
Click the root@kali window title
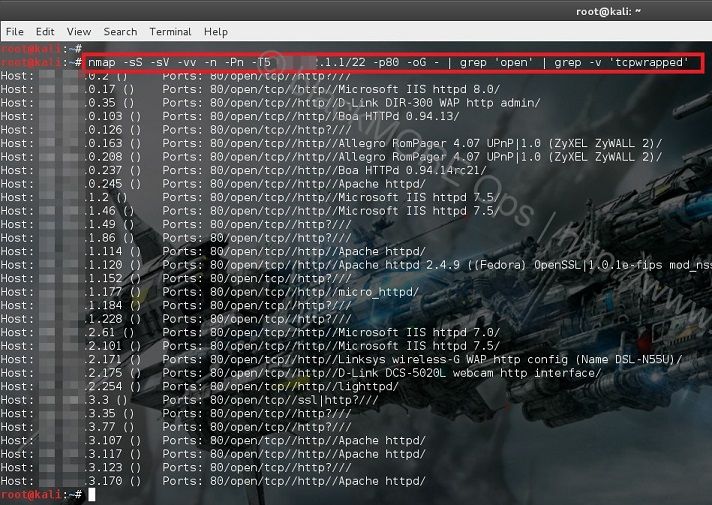click(608, 11)
